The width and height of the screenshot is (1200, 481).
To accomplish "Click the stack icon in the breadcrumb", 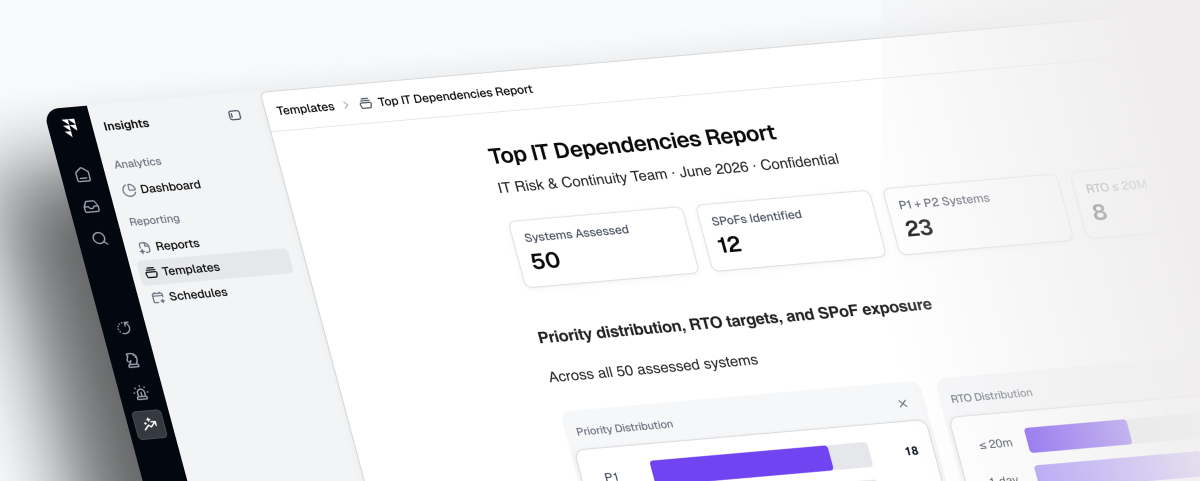I will coord(365,102).
